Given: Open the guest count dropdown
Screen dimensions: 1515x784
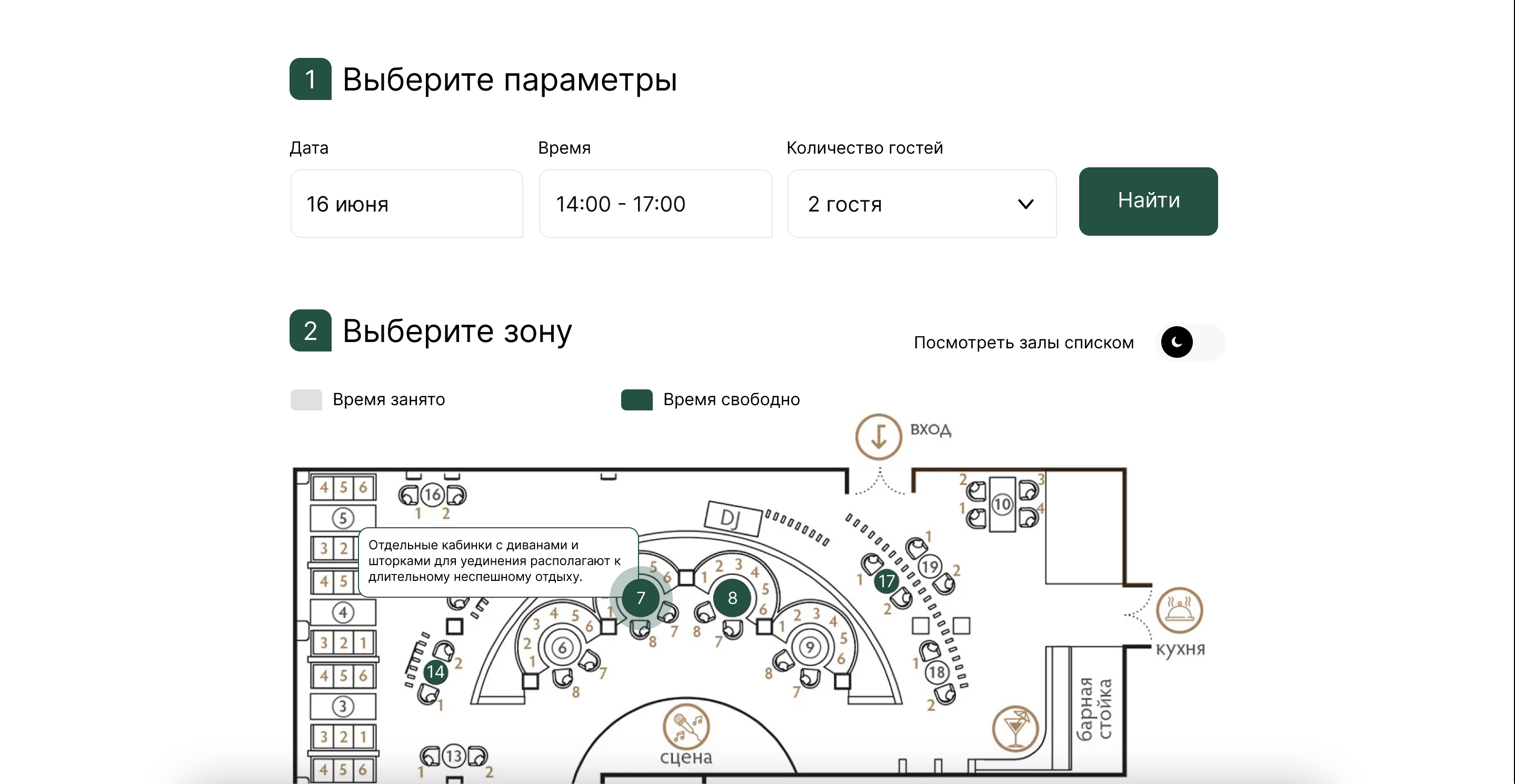Looking at the screenshot, I should pos(921,204).
